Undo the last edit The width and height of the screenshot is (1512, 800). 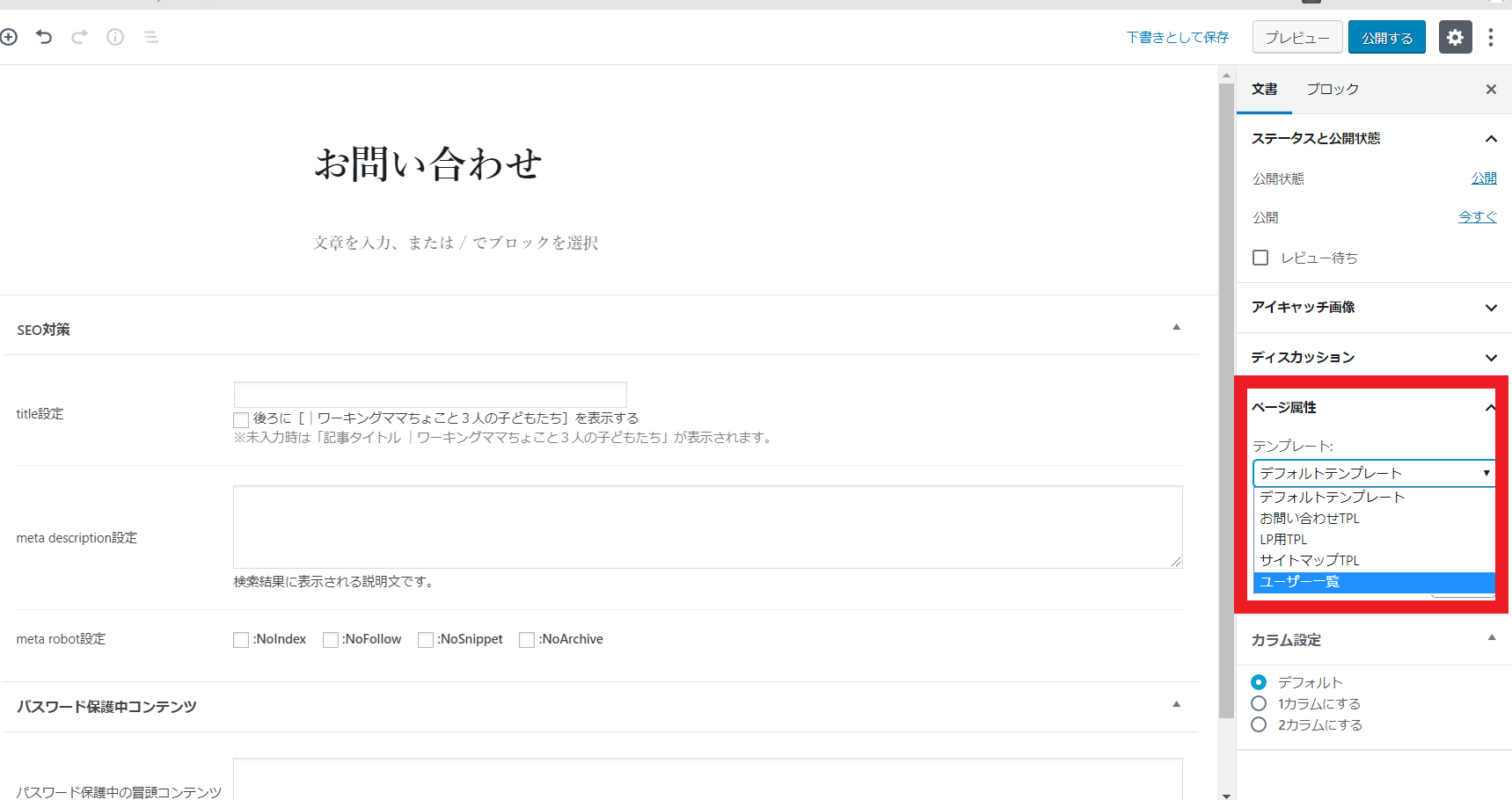click(x=44, y=37)
